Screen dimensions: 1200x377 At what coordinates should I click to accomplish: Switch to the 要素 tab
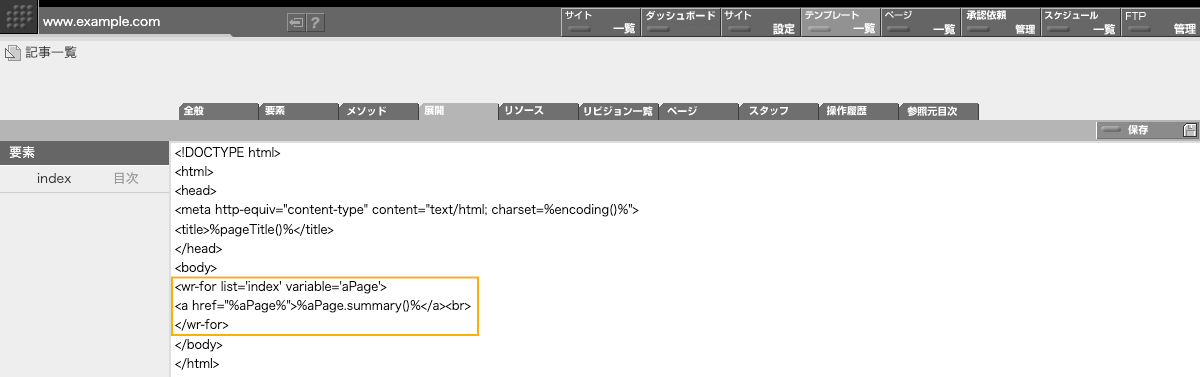[298, 111]
